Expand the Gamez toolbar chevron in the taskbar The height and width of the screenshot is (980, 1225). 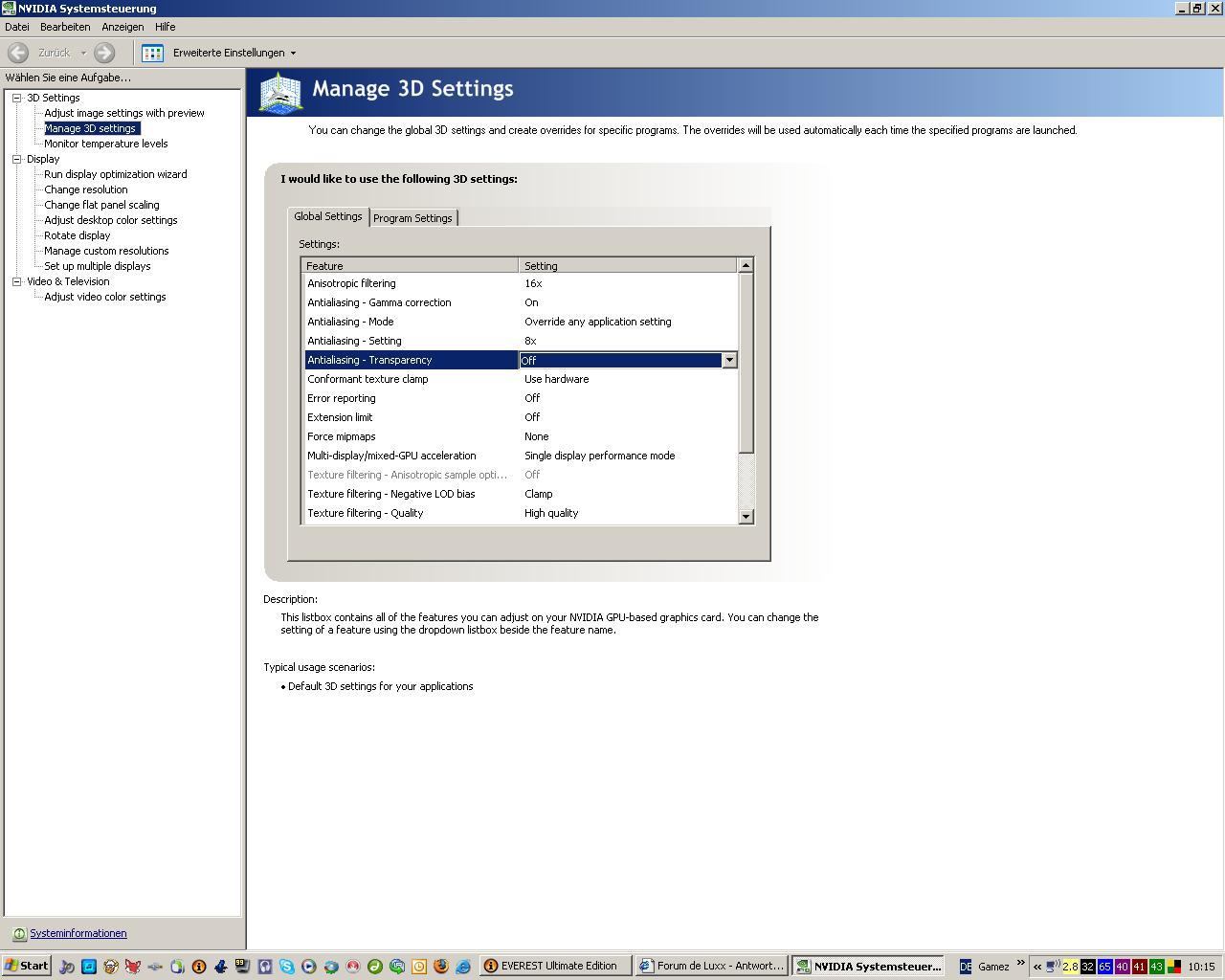(x=1020, y=962)
